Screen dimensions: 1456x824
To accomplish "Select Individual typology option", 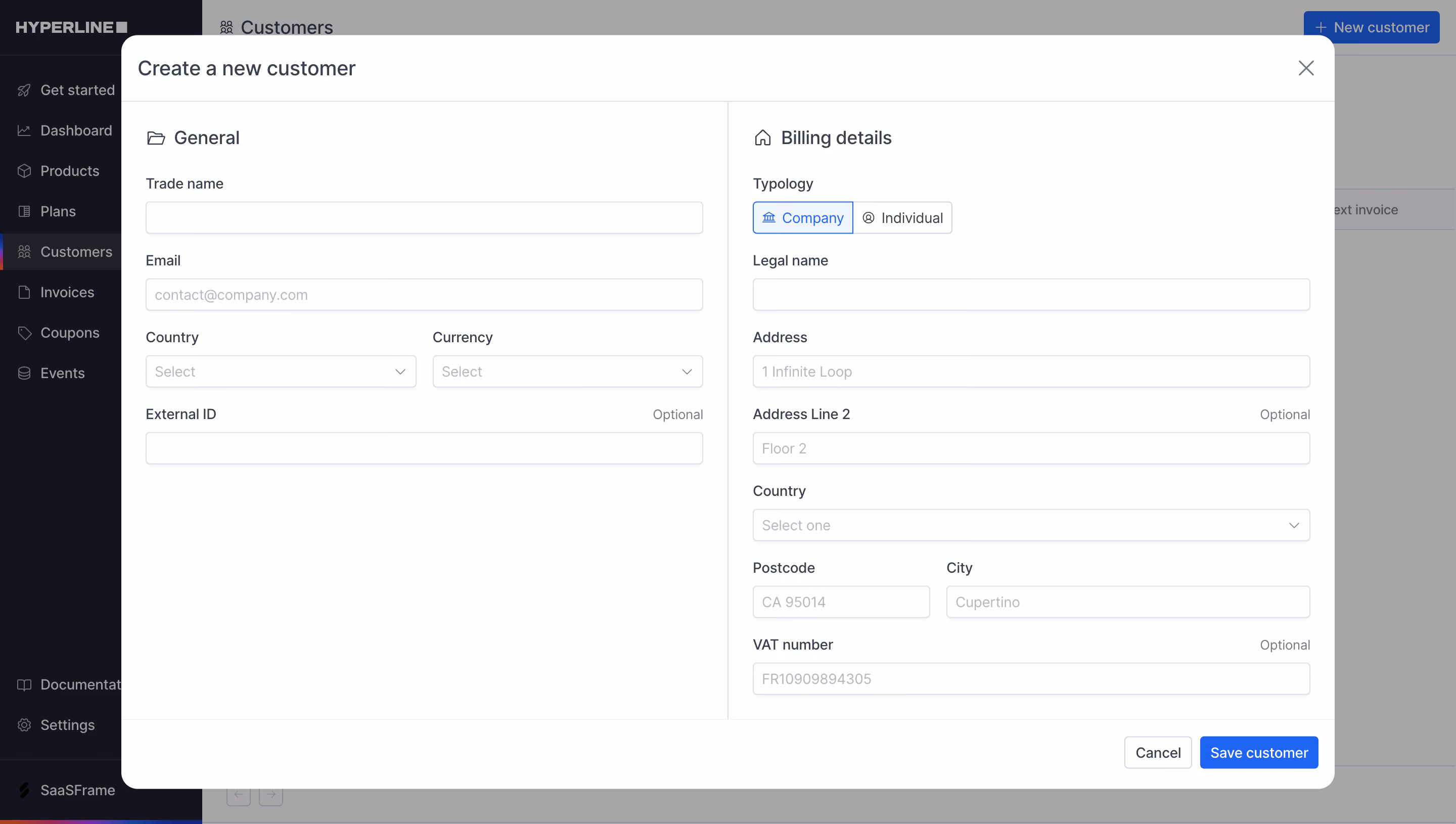I will 902,218.
